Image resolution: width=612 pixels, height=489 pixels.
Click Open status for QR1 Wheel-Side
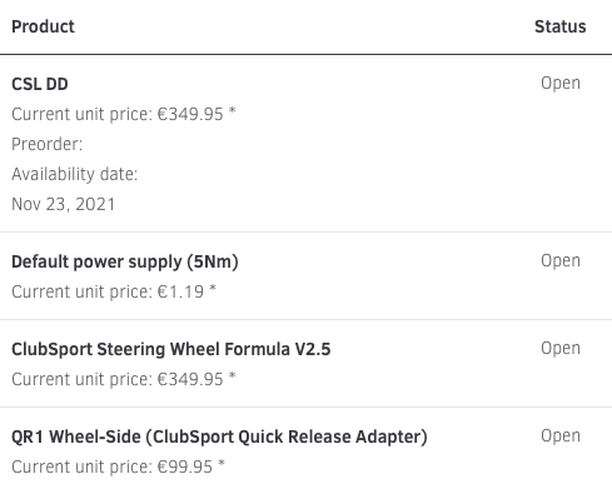(x=560, y=436)
